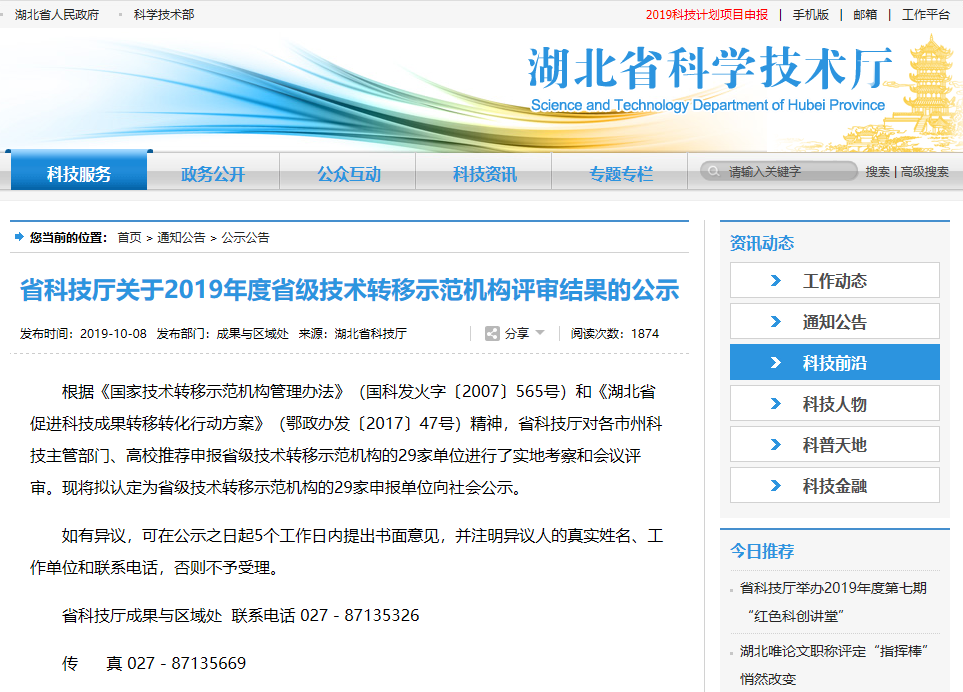963x692 pixels.
Task: Click the chevron icon beside 科普天地
Action: pos(776,445)
